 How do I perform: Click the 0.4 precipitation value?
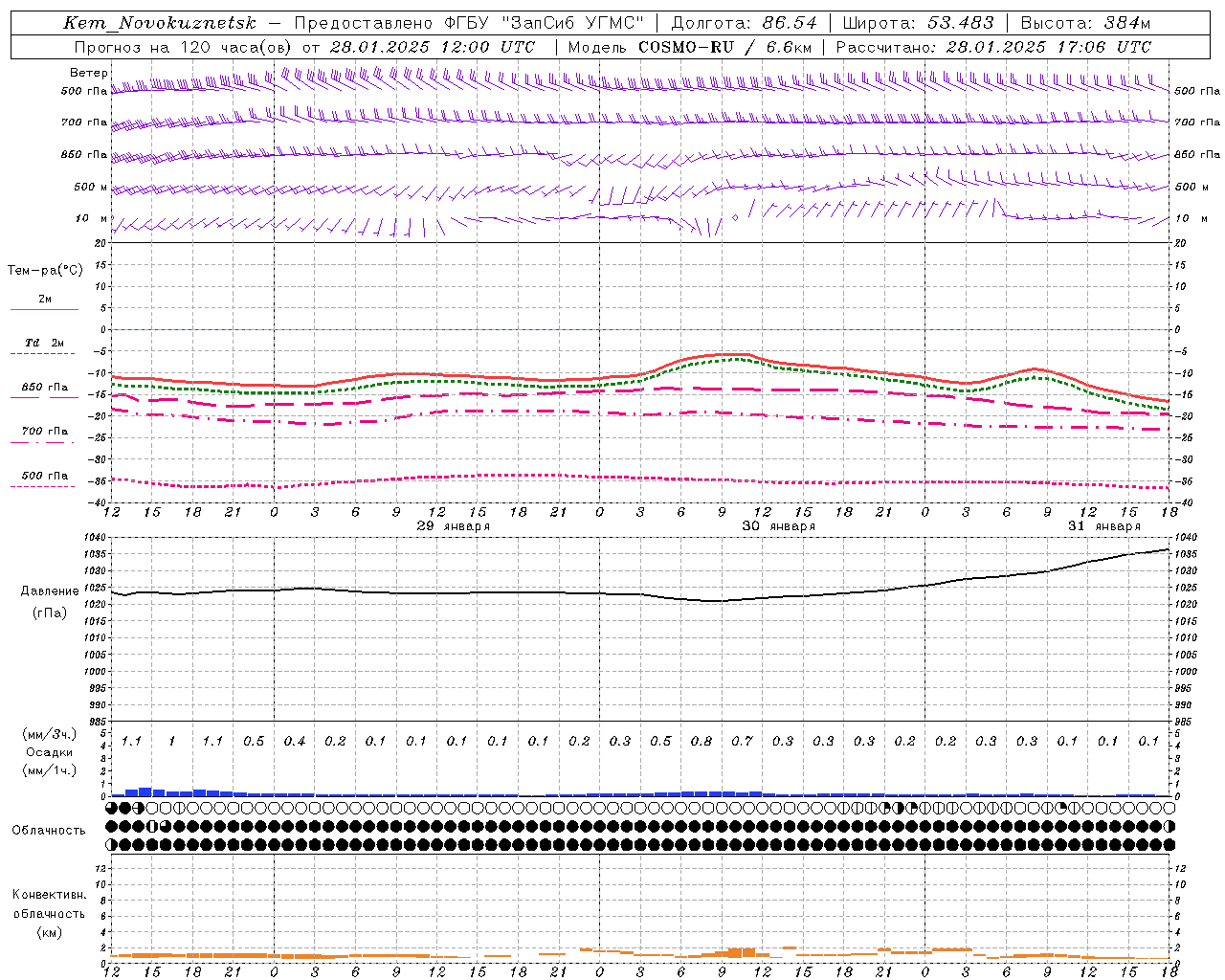tap(295, 742)
